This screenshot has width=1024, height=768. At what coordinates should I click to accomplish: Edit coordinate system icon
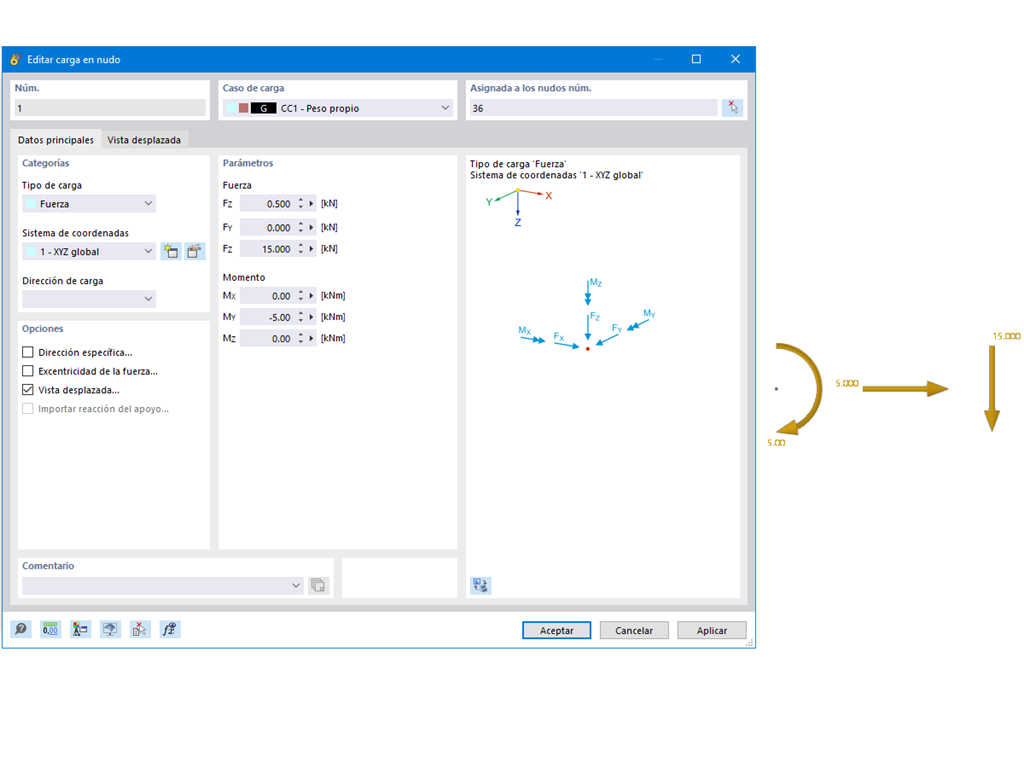click(x=195, y=251)
